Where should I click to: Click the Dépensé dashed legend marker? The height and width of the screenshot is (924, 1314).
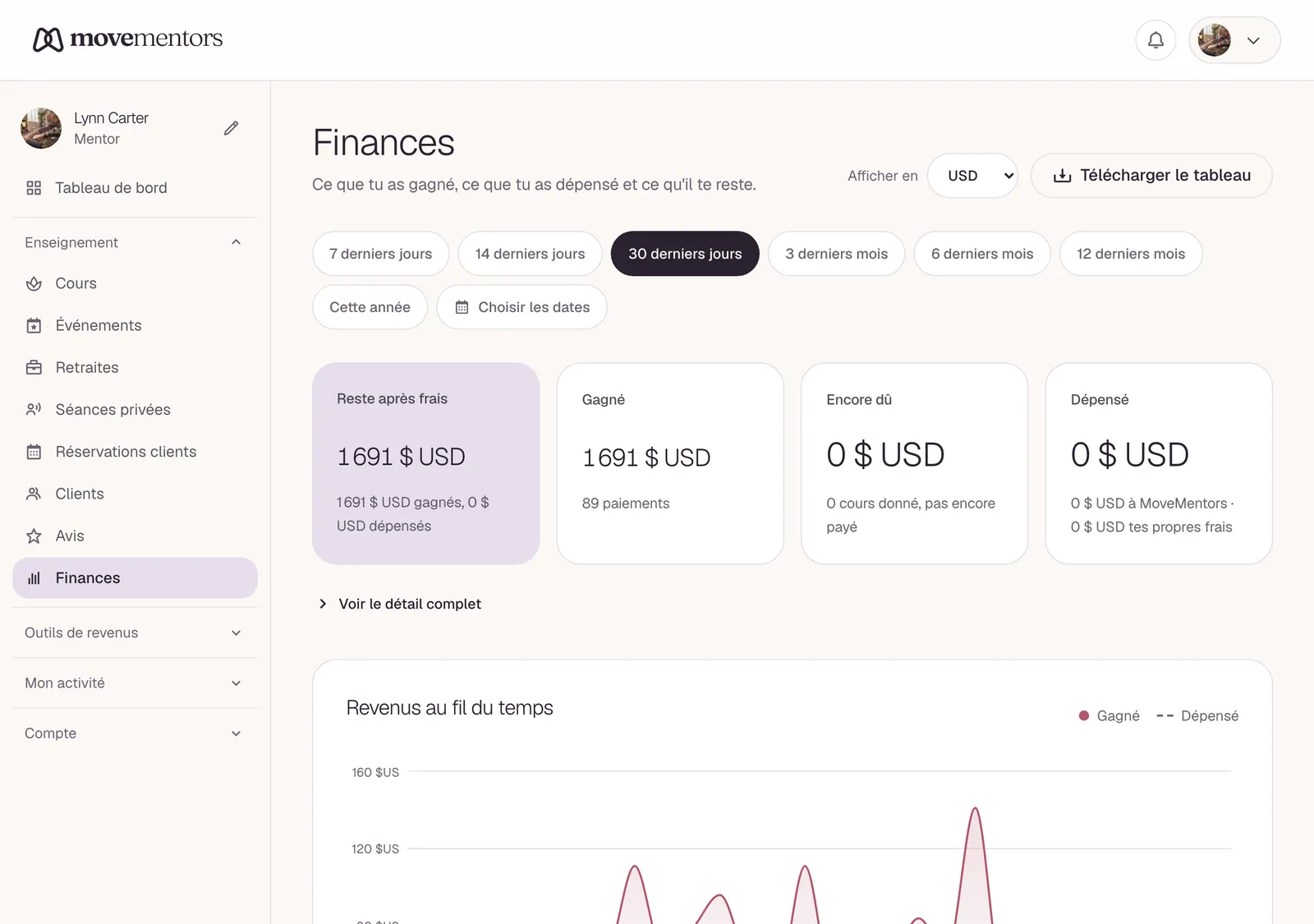tap(1165, 716)
